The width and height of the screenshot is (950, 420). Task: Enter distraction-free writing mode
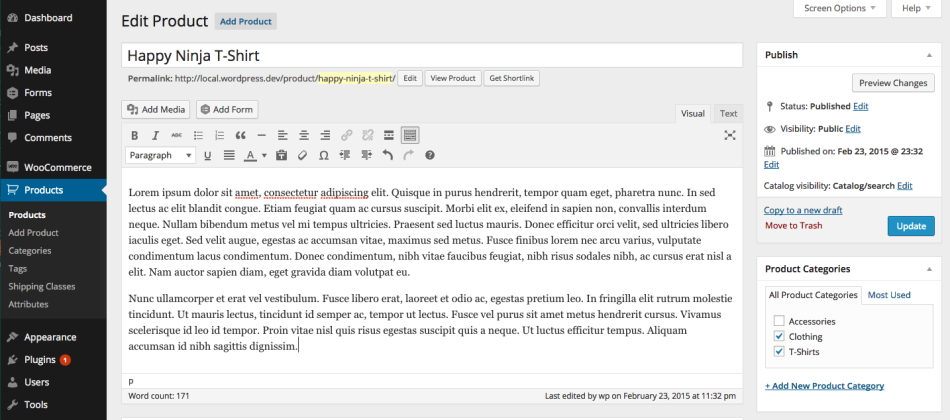(730, 135)
